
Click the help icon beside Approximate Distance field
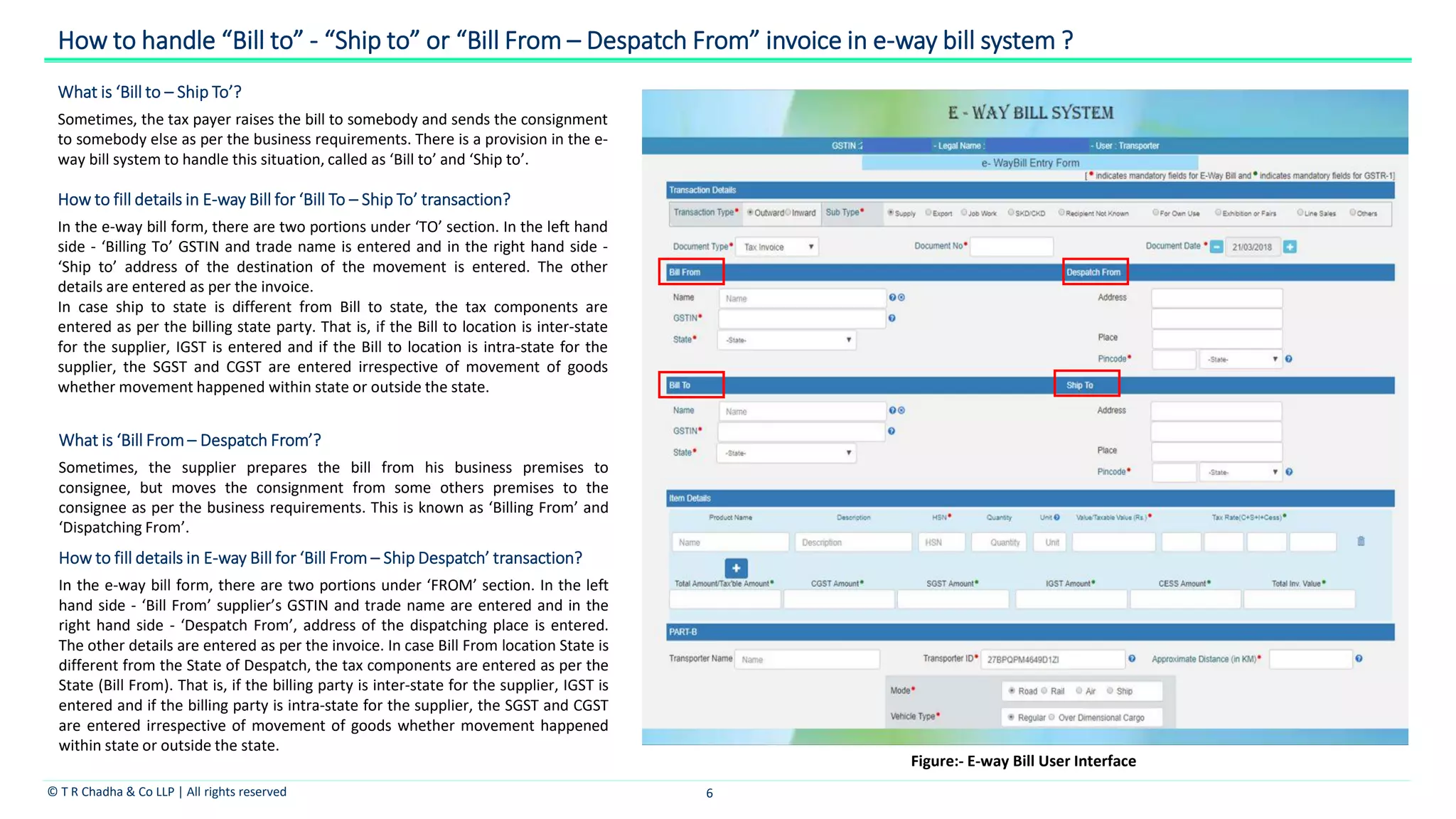1359,658
